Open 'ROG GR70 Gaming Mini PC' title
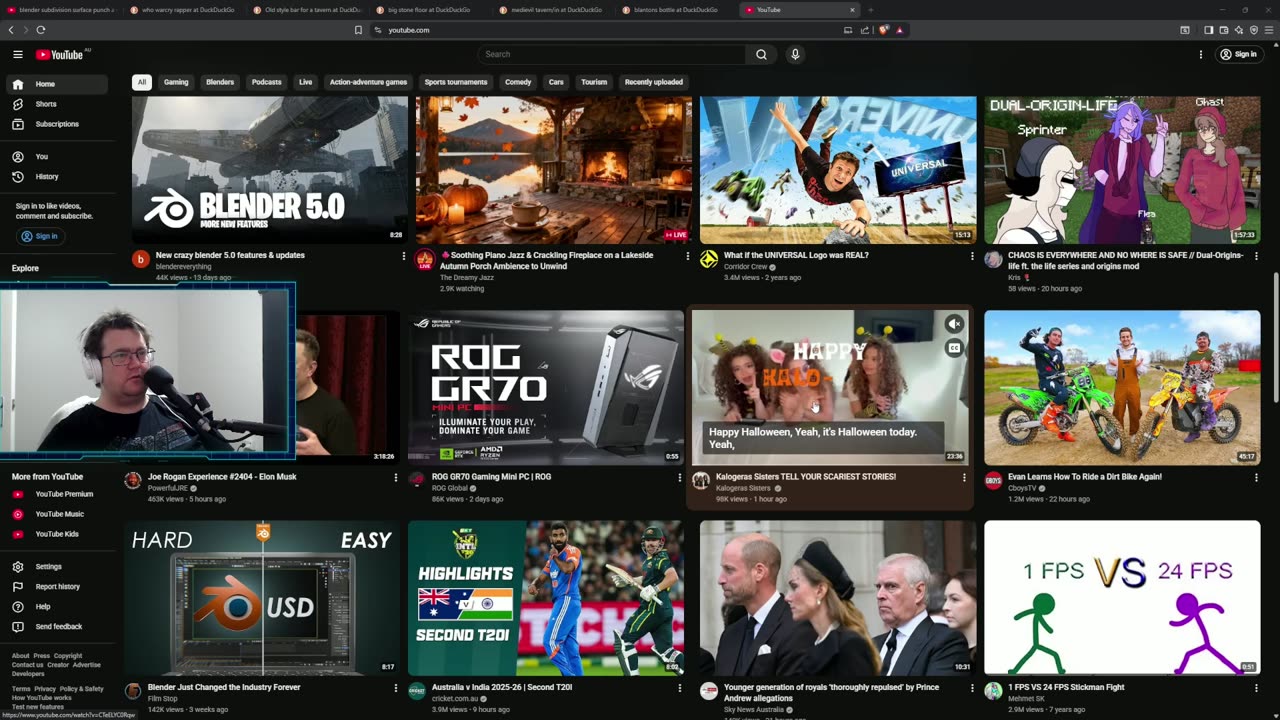 pyautogui.click(x=491, y=477)
